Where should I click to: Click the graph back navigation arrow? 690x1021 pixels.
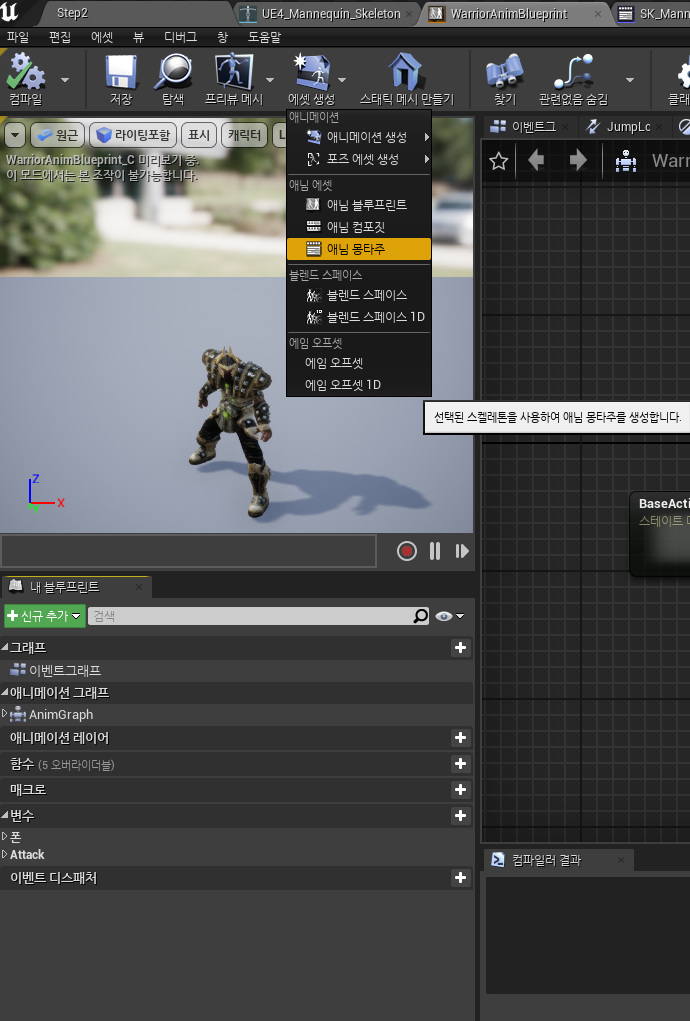[x=536, y=160]
